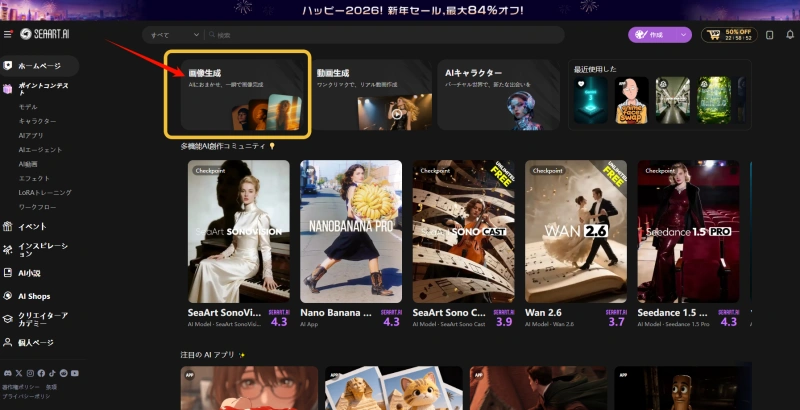Open the glasses girl featured app card
The height and width of the screenshot is (410, 800).
coord(249,388)
